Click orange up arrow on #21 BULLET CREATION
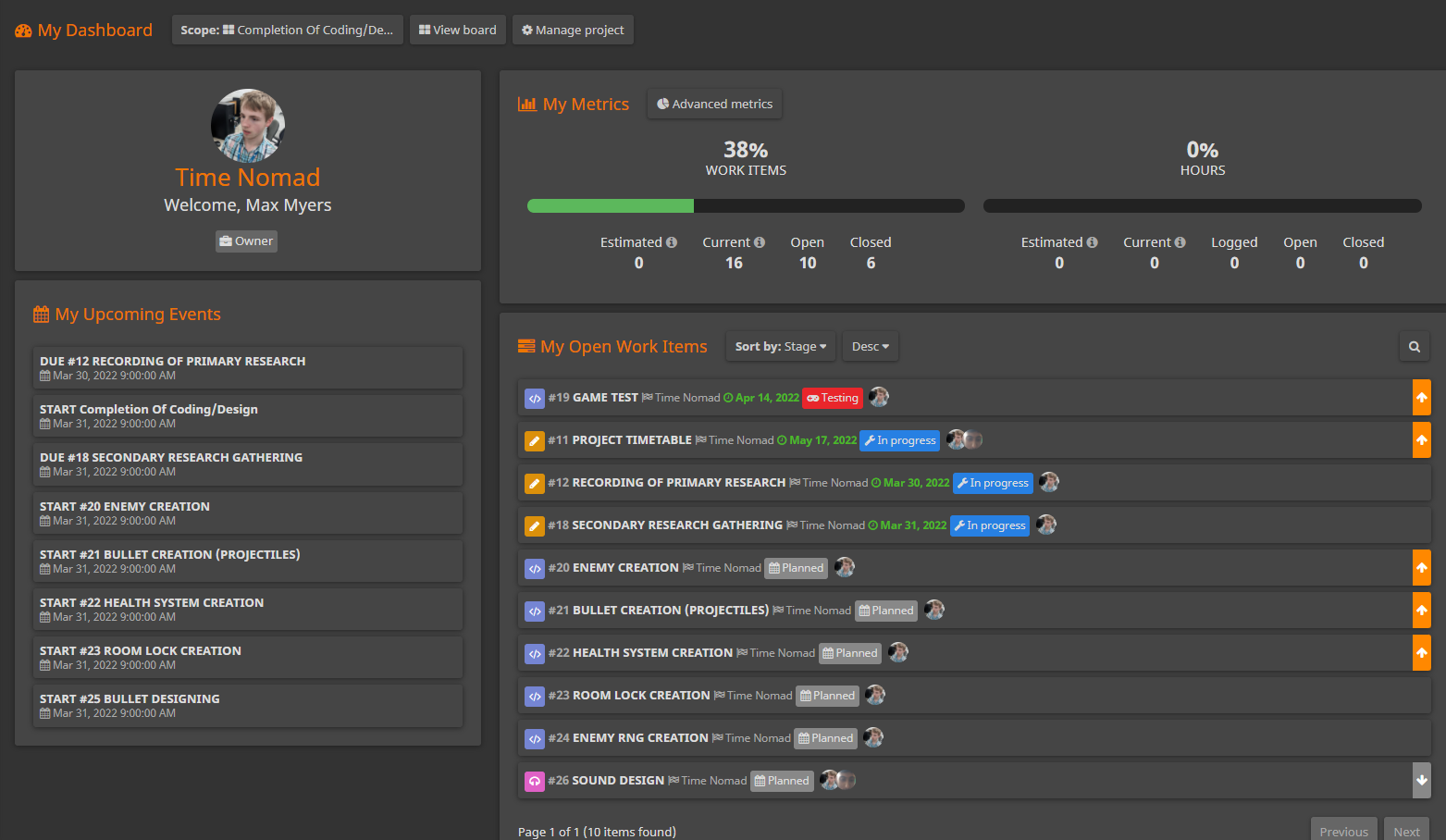This screenshot has height=840, width=1446. tap(1421, 611)
